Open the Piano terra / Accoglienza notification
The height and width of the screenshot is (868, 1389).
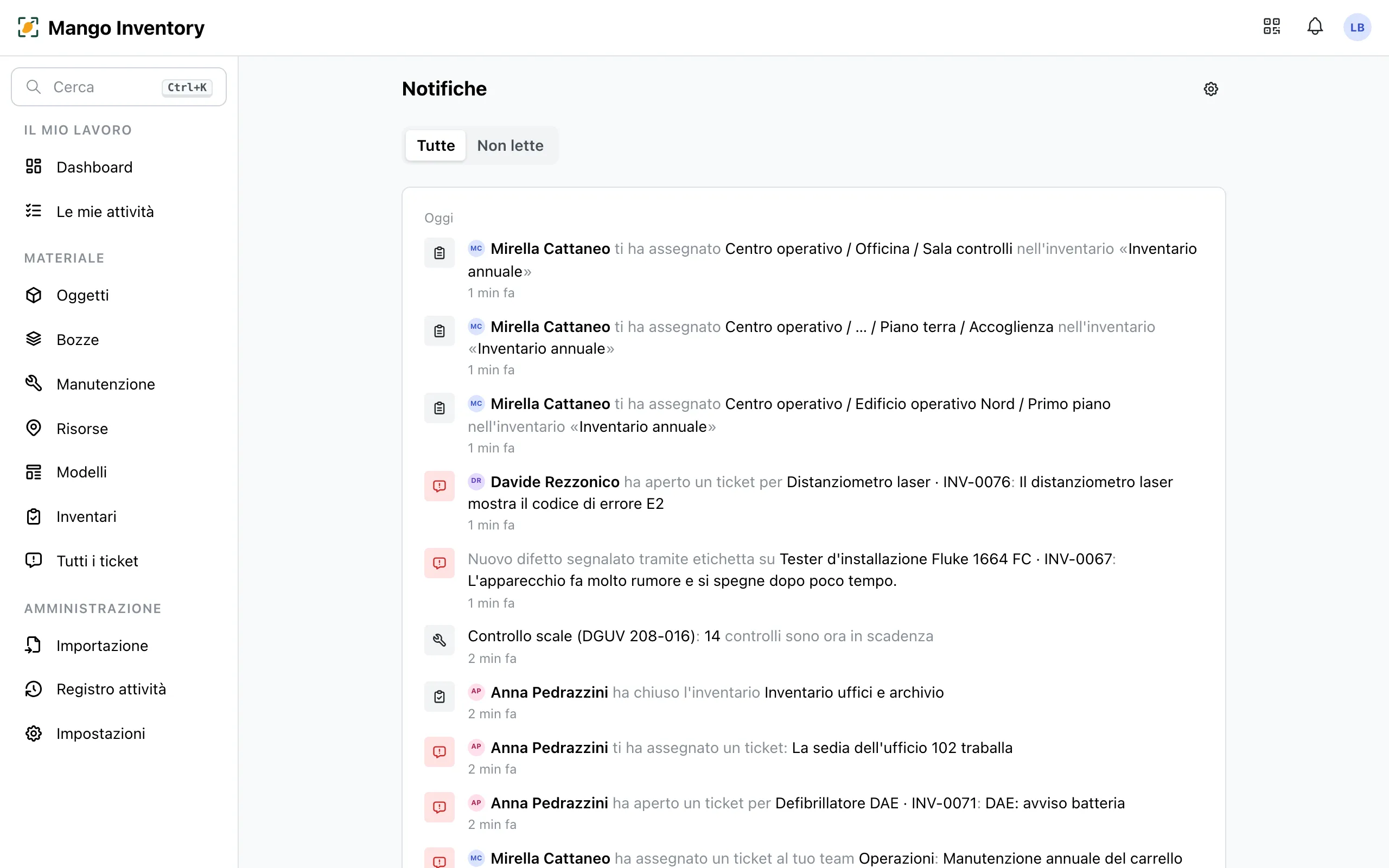[x=813, y=347]
